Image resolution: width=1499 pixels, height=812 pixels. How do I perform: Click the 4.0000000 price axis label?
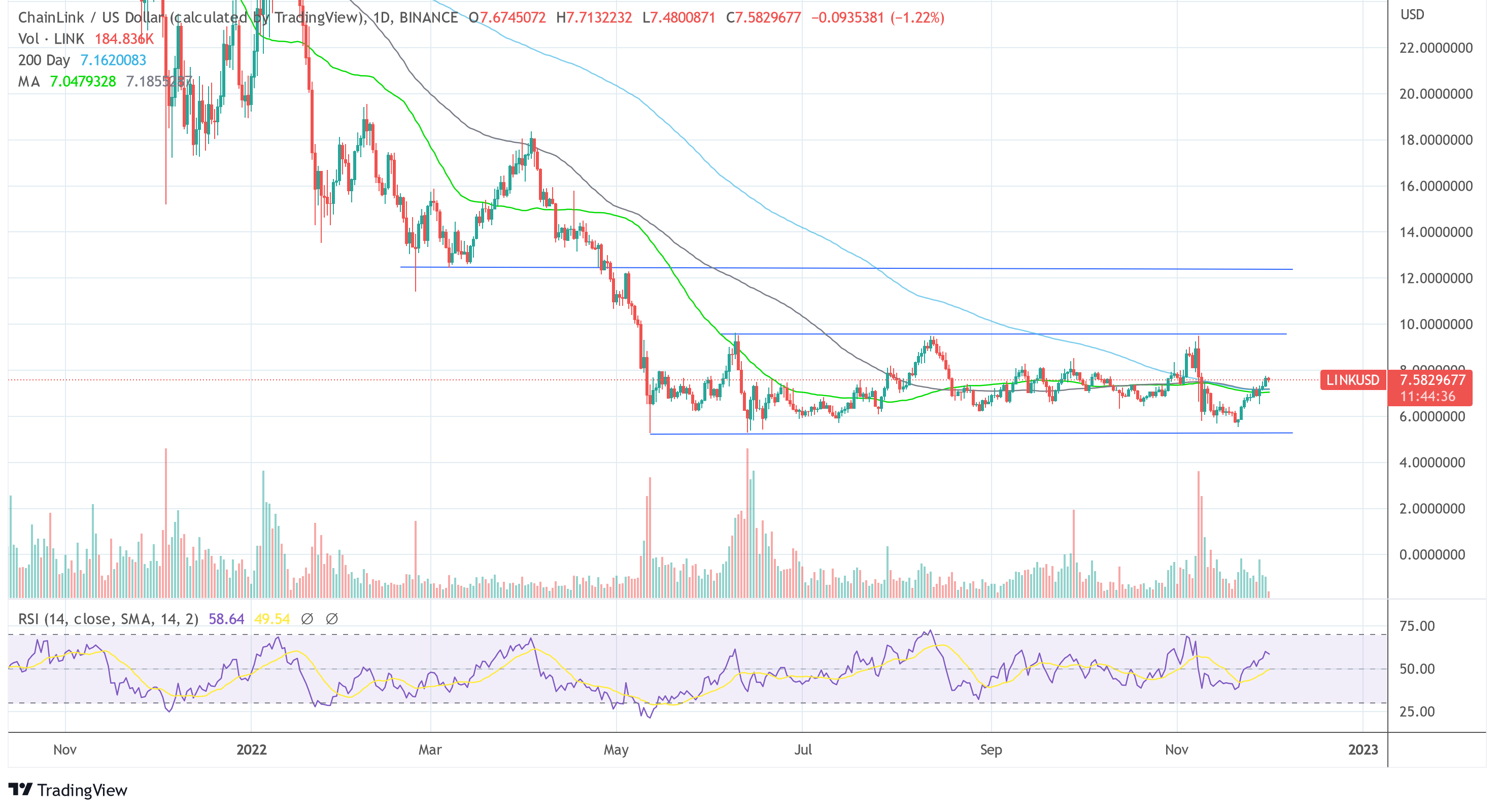coord(1432,463)
